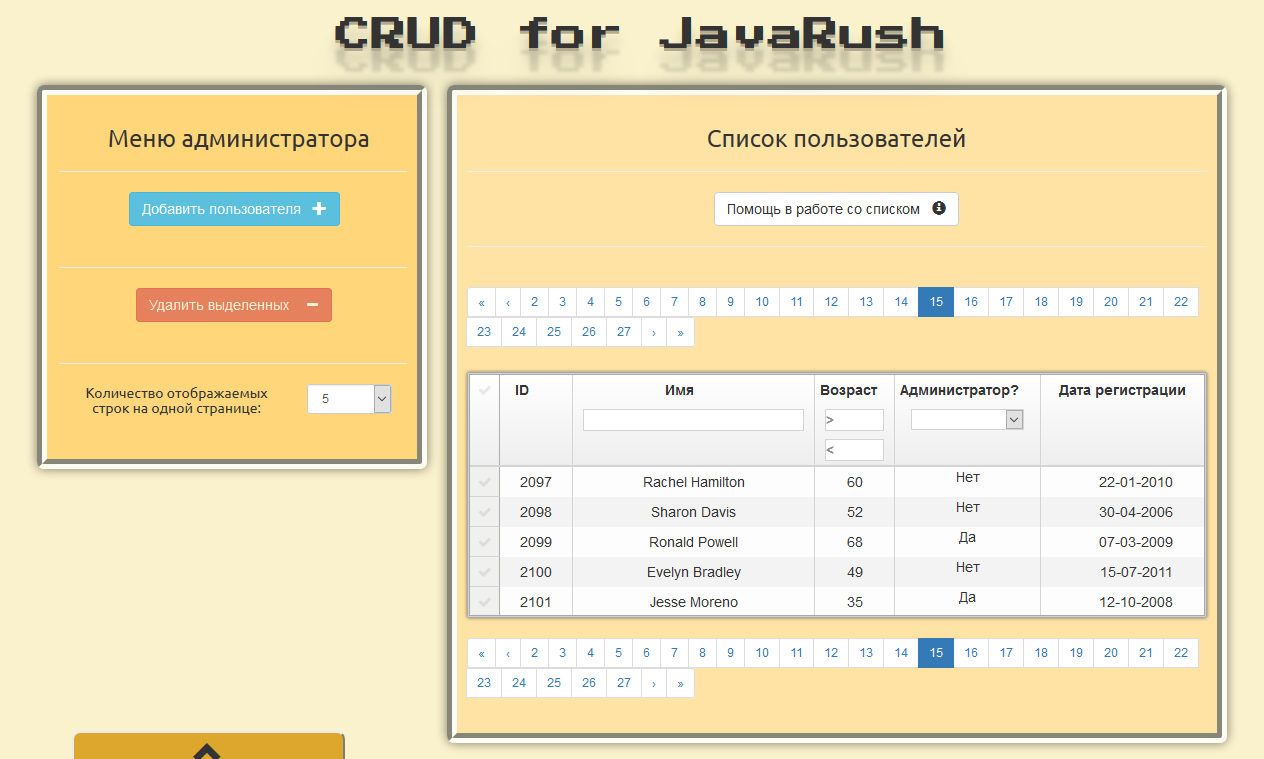Open Помощь в работе со списком
This screenshot has width=1264, height=759.
(836, 209)
